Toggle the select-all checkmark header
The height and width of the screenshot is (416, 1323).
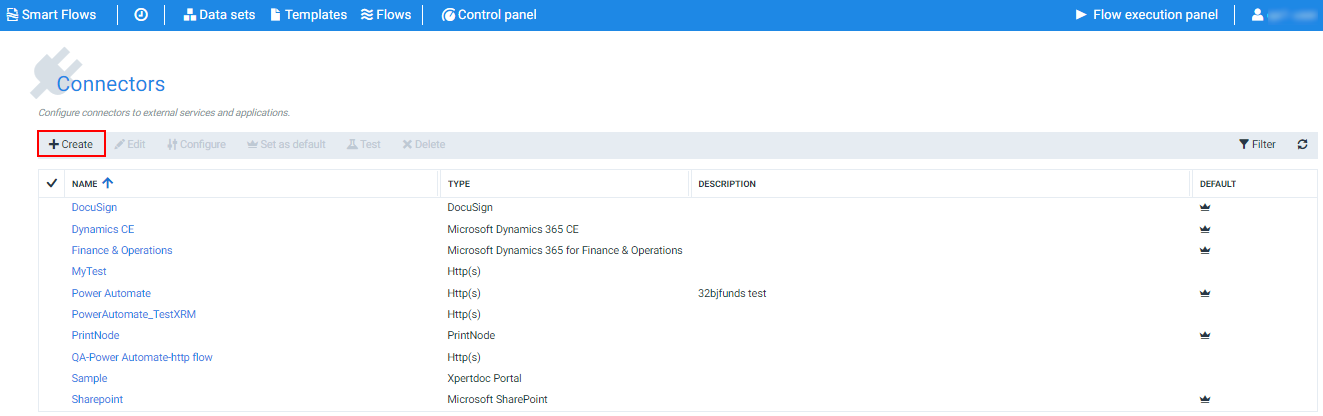(x=52, y=184)
